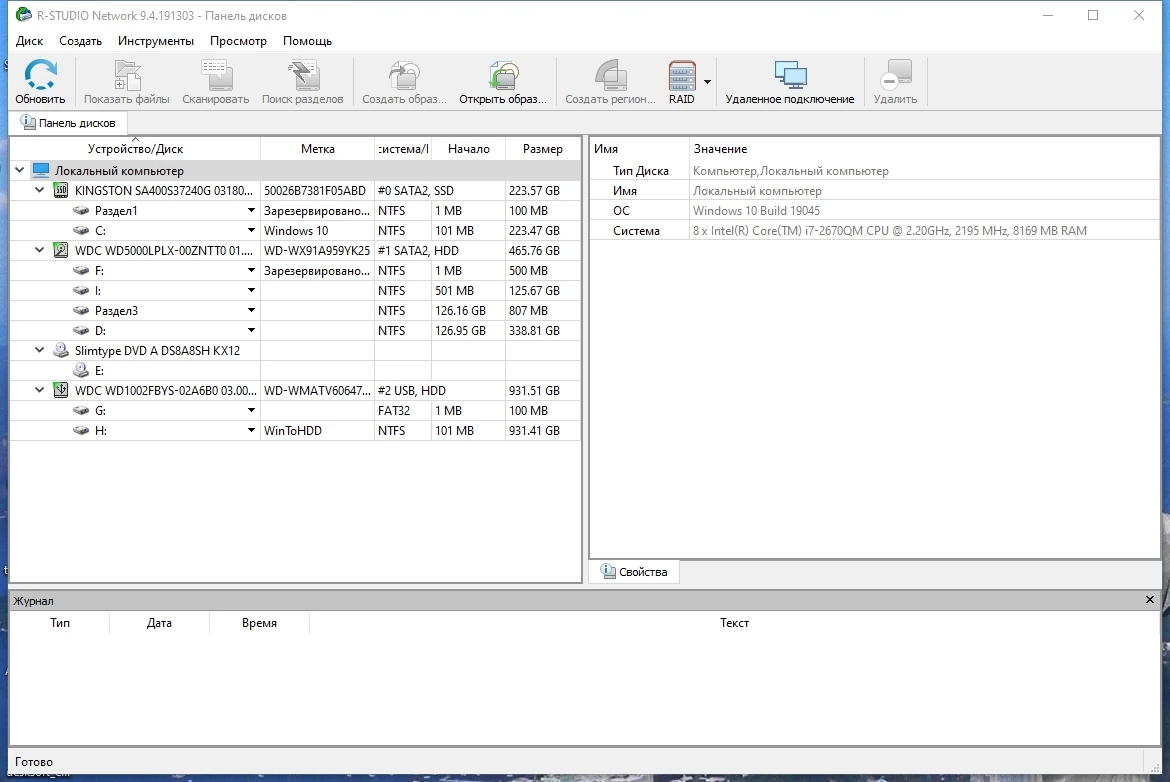The width and height of the screenshot is (1170, 782).
Task: Collapse the Slimtype DVD drive node
Action: pos(40,350)
